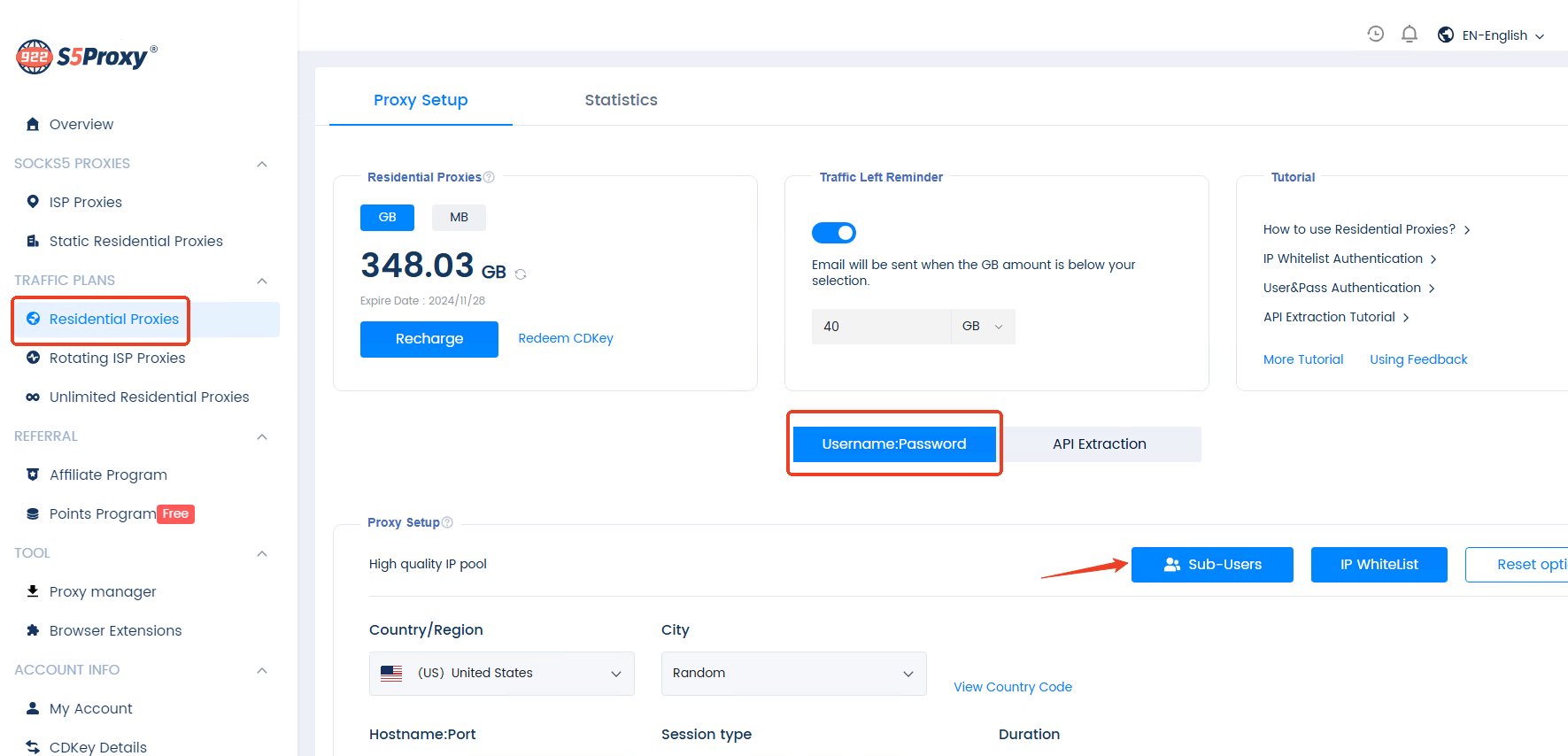Click the refresh icon beside 348.03 GB
The height and width of the screenshot is (756, 1568).
click(521, 274)
